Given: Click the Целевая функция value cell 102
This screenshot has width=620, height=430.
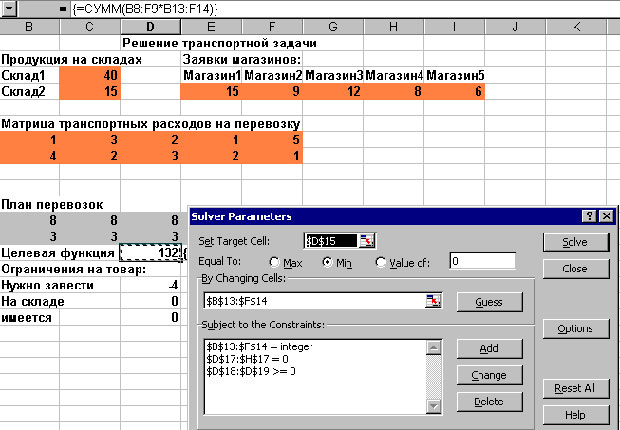Looking at the screenshot, I should 150,253.
